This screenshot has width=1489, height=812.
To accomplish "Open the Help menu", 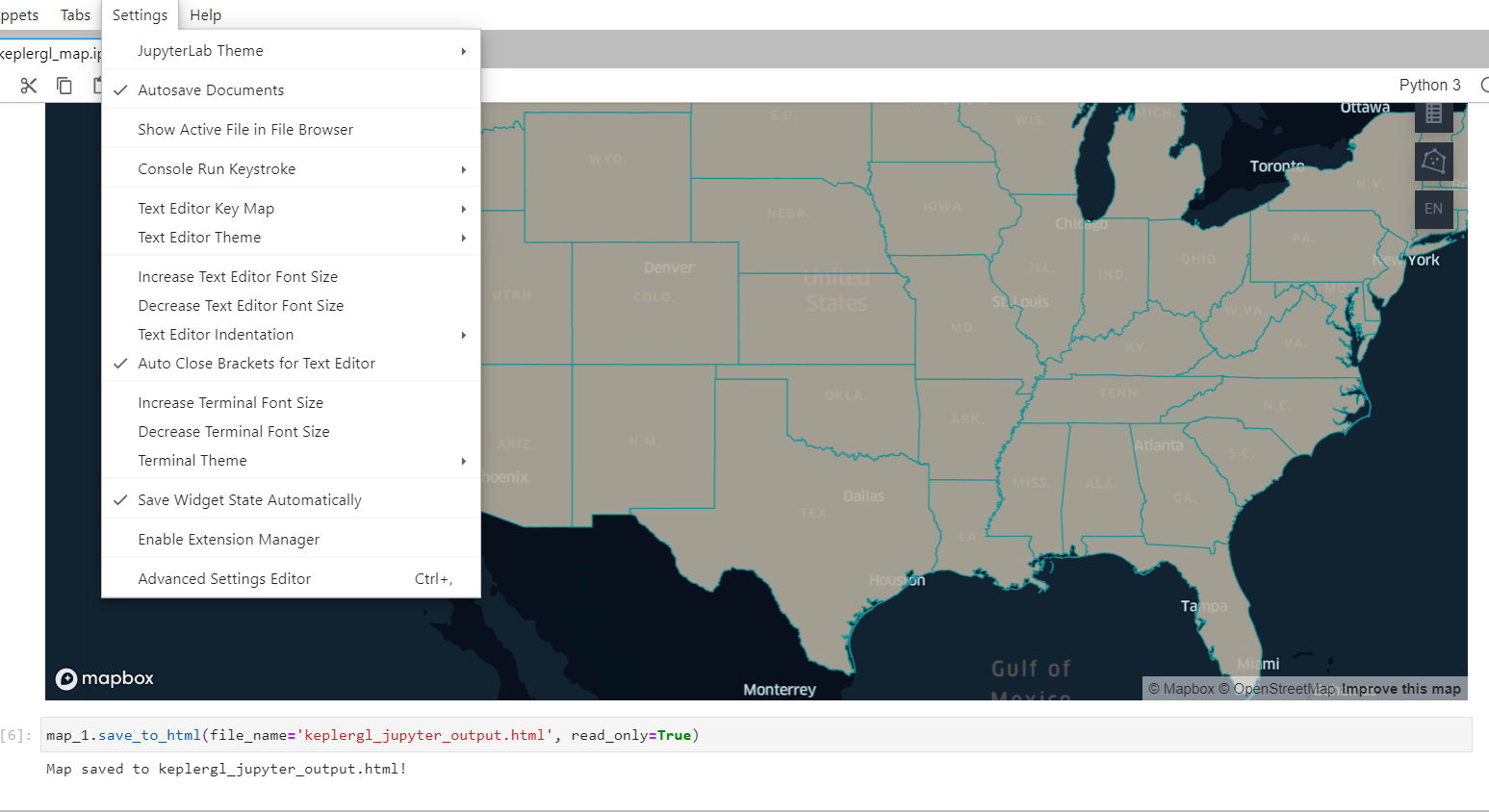I will point(205,14).
